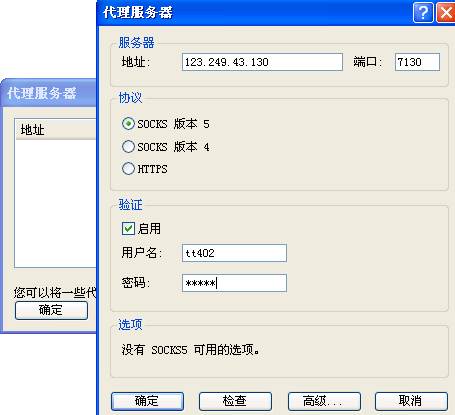Click the server 地址 input field
Screen dimensions: 455x415
[262, 62]
